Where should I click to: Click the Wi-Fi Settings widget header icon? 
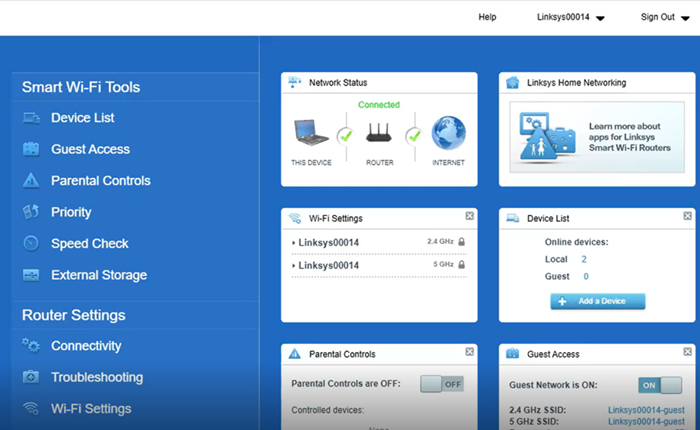coord(295,218)
